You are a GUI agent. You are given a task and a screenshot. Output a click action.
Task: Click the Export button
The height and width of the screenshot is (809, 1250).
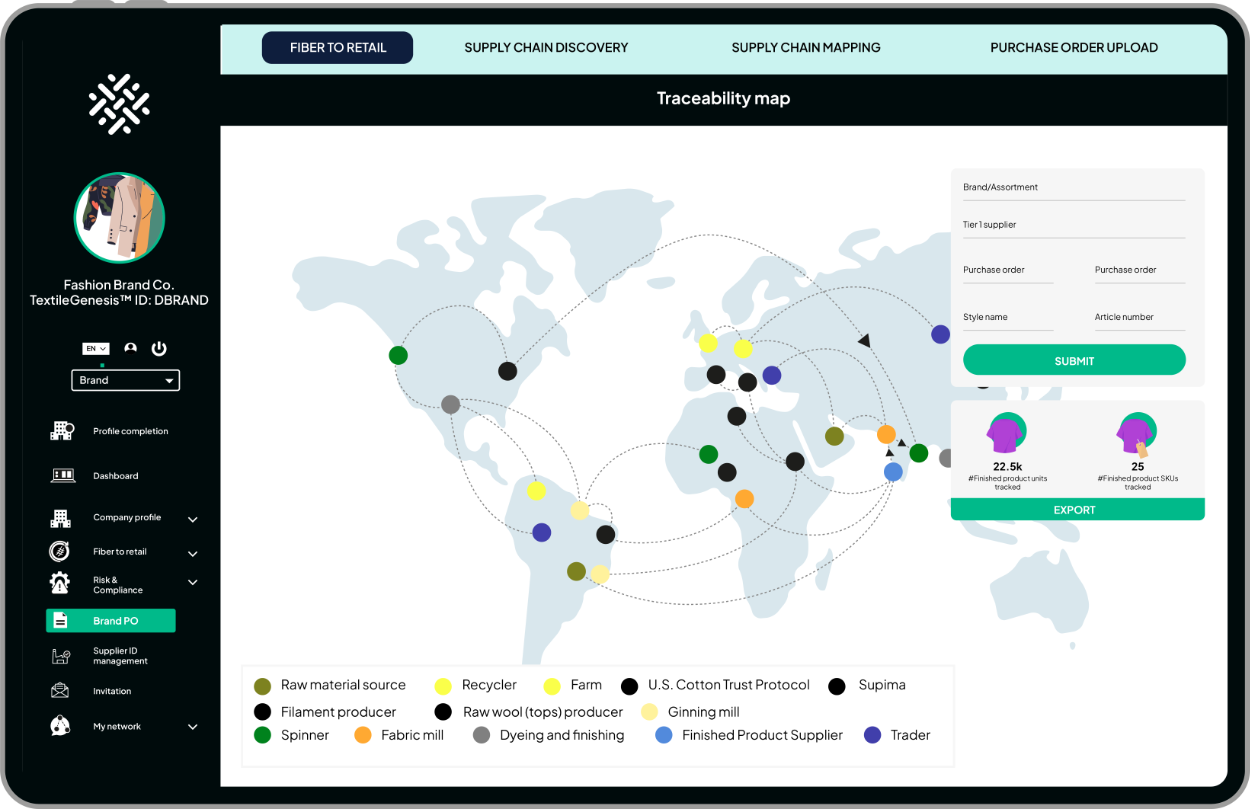pos(1076,510)
